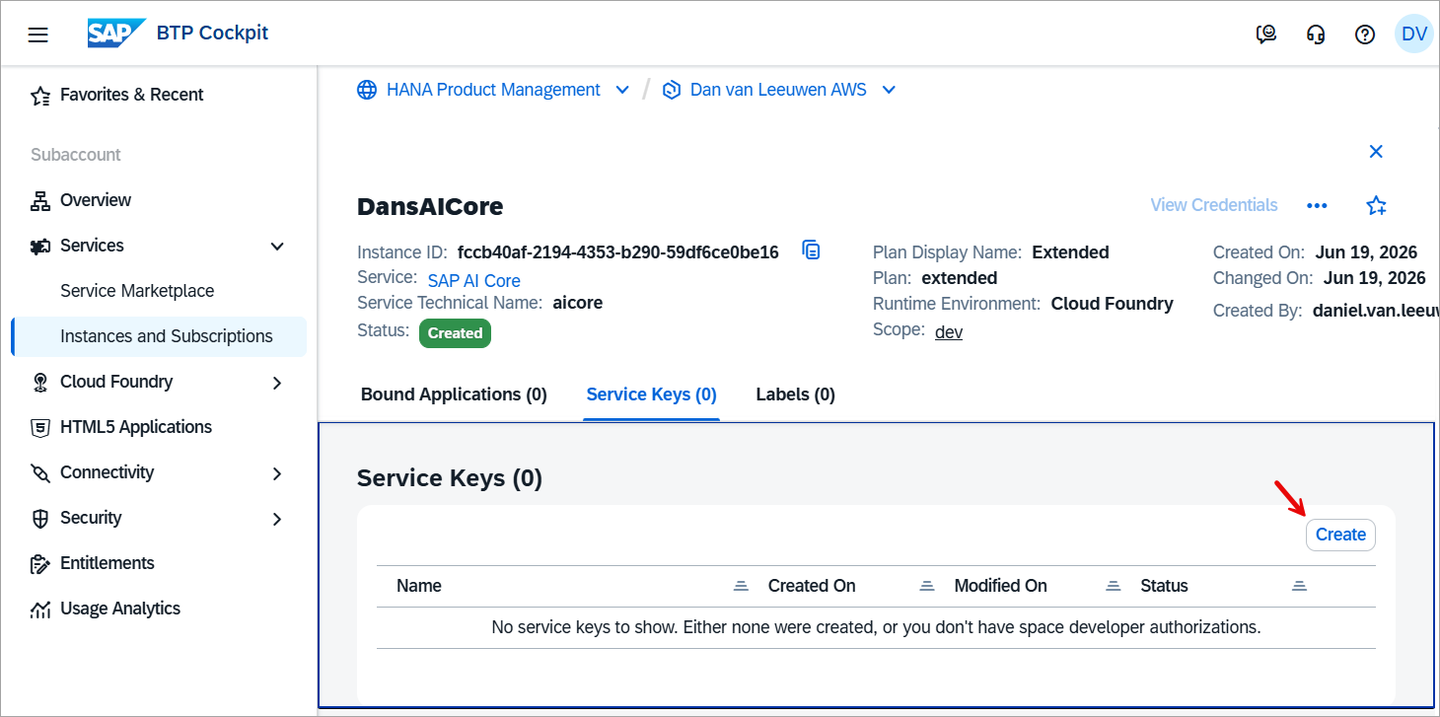The height and width of the screenshot is (717, 1440).
Task: Click the Status column header
Action: click(1164, 586)
